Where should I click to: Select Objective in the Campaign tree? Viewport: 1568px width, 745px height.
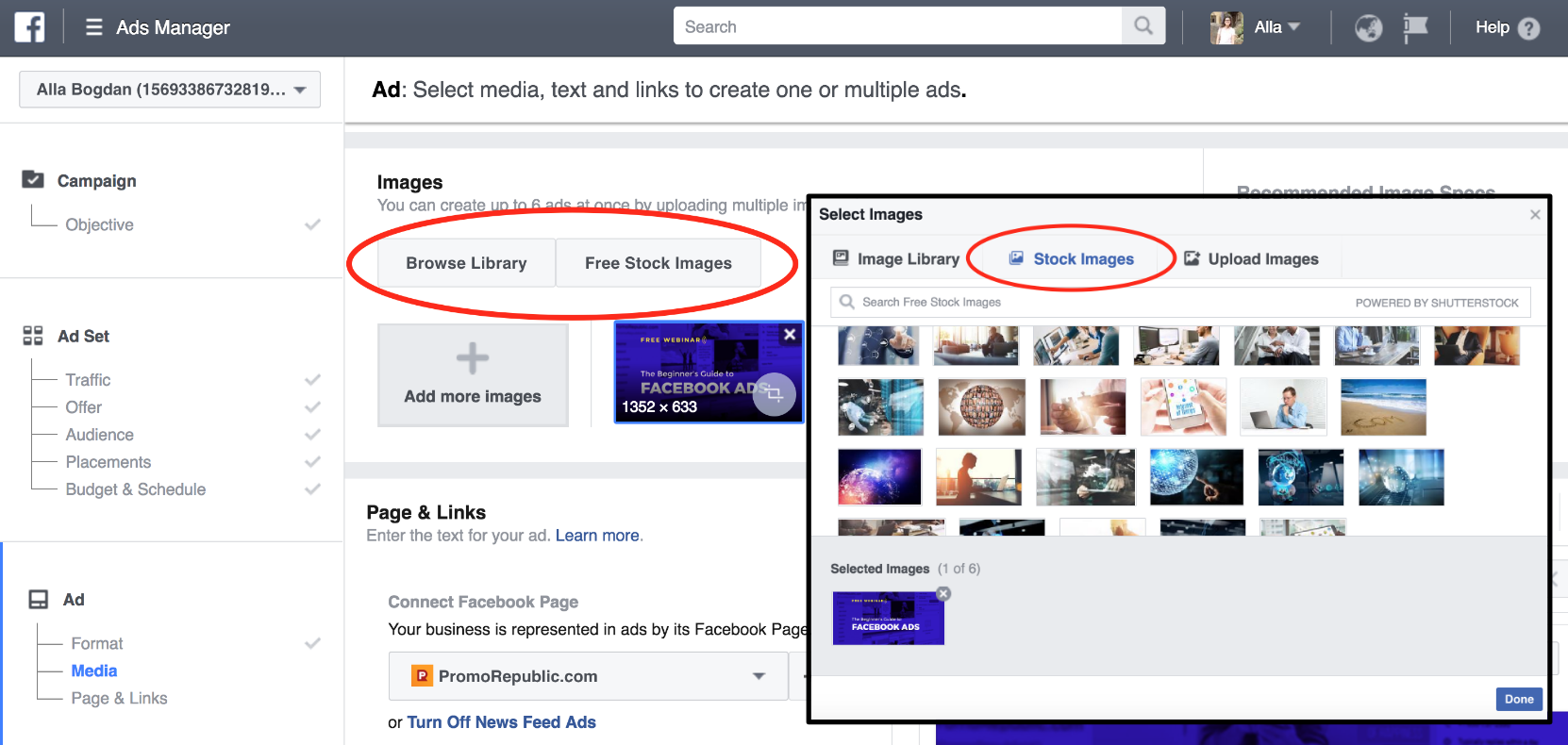pos(99,224)
